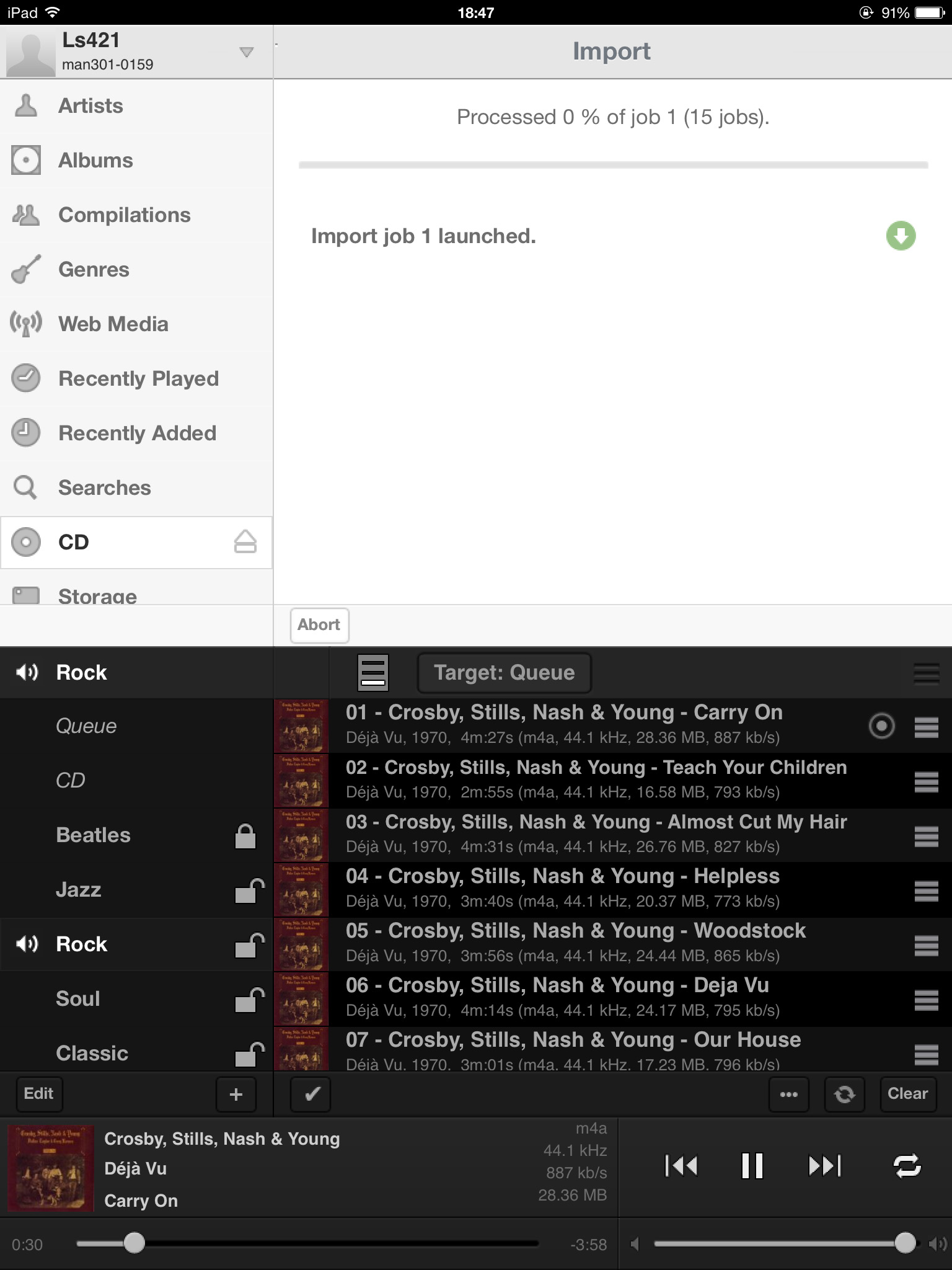952x1270 pixels.
Task: Select the Rock playlist in the list
Action: coord(136,944)
